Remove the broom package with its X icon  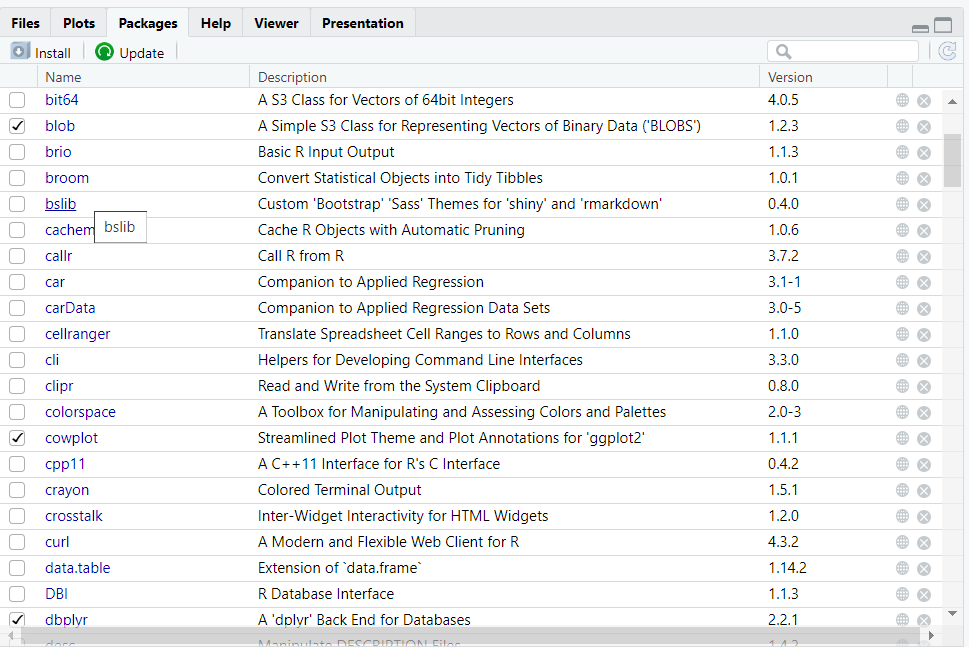point(924,178)
